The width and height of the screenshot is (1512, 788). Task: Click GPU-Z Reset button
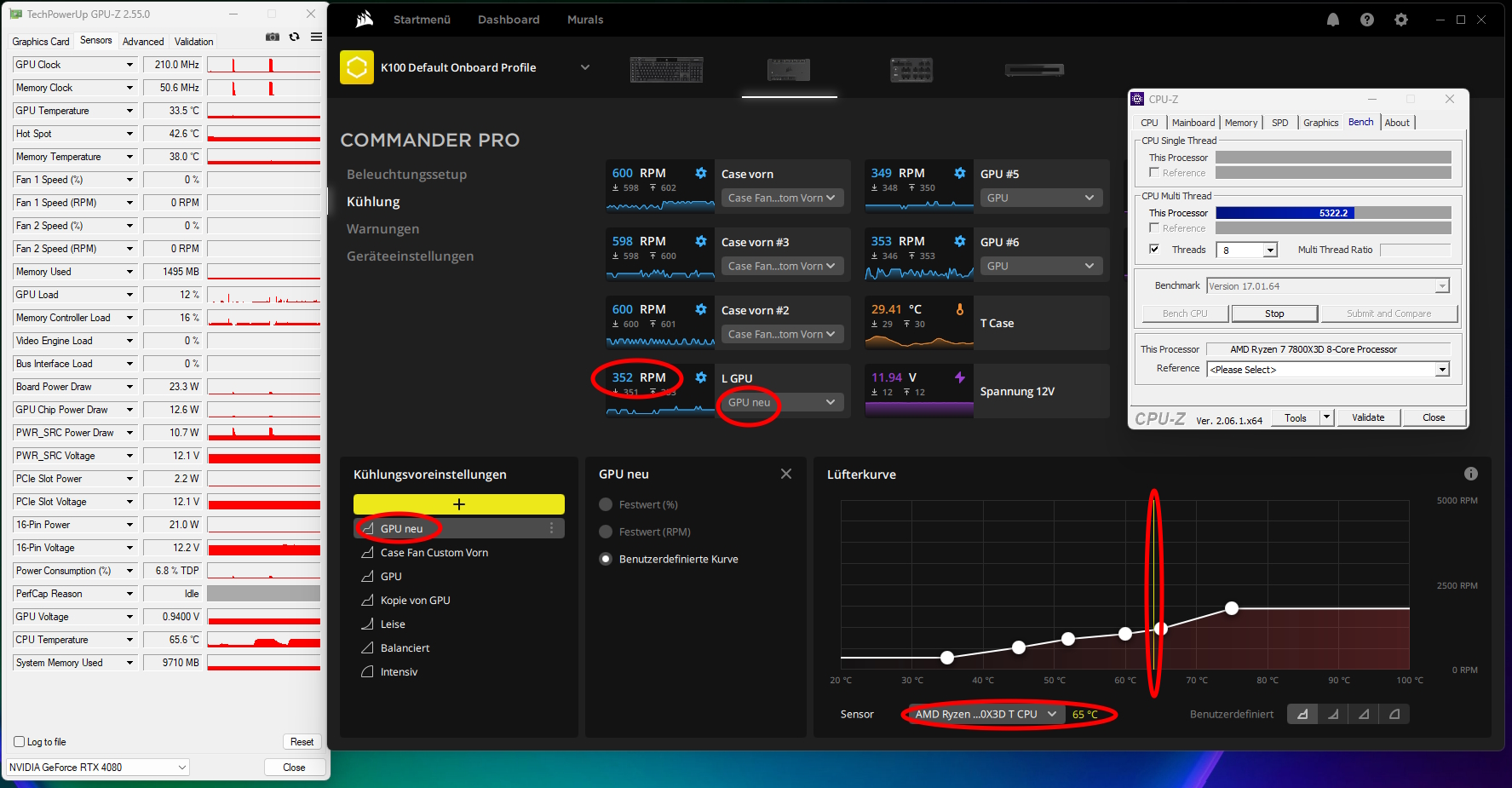click(302, 742)
